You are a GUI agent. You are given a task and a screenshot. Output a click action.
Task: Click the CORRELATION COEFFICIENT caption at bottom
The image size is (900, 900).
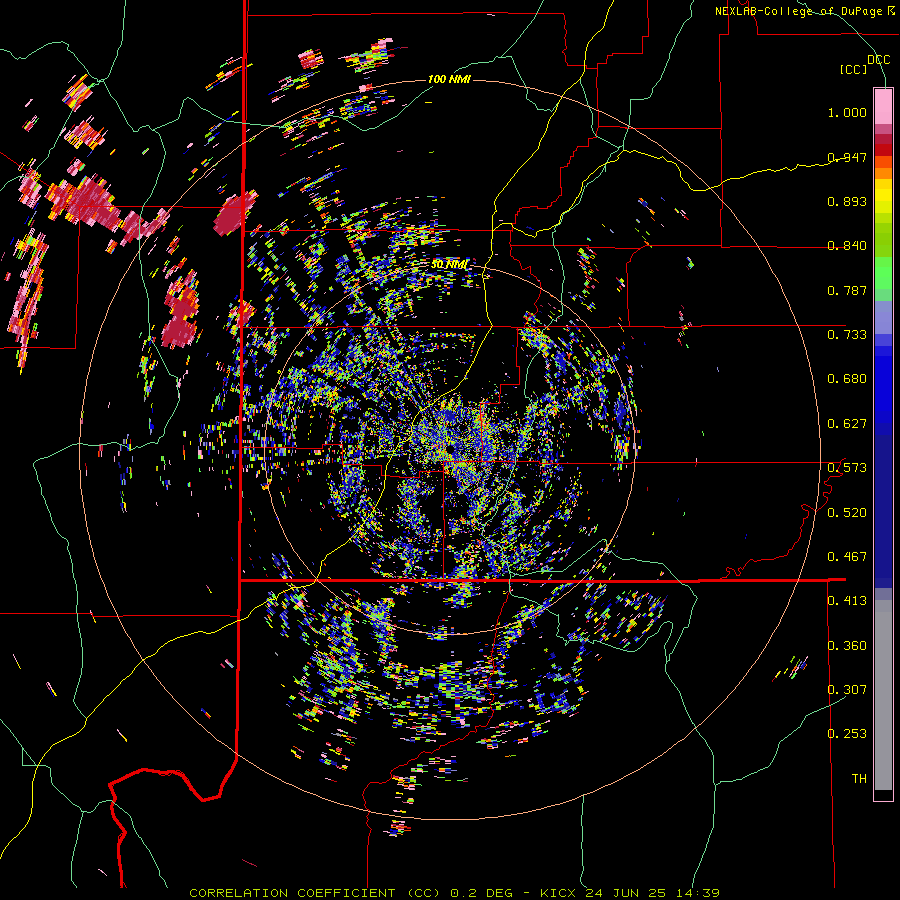click(x=454, y=893)
